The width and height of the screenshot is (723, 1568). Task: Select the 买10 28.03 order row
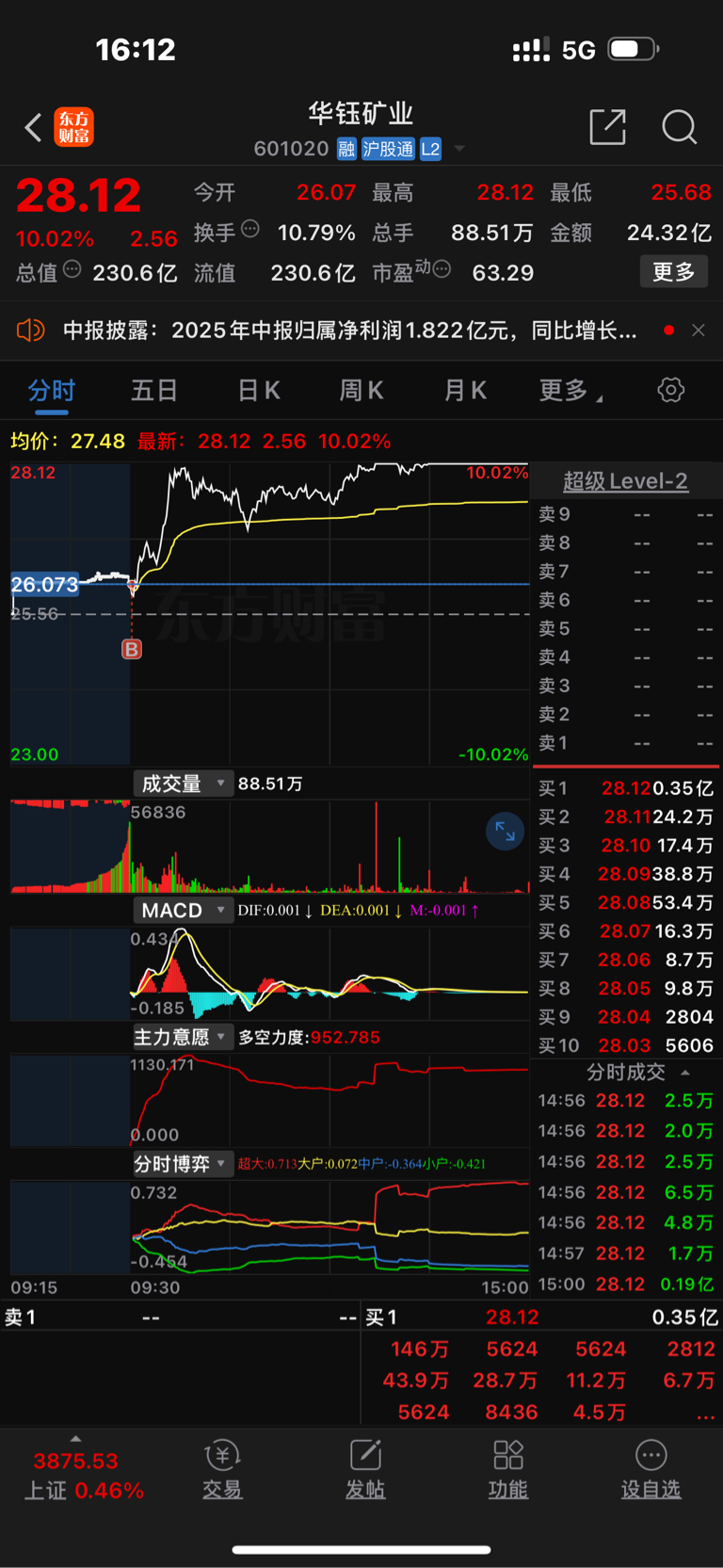tap(626, 1045)
